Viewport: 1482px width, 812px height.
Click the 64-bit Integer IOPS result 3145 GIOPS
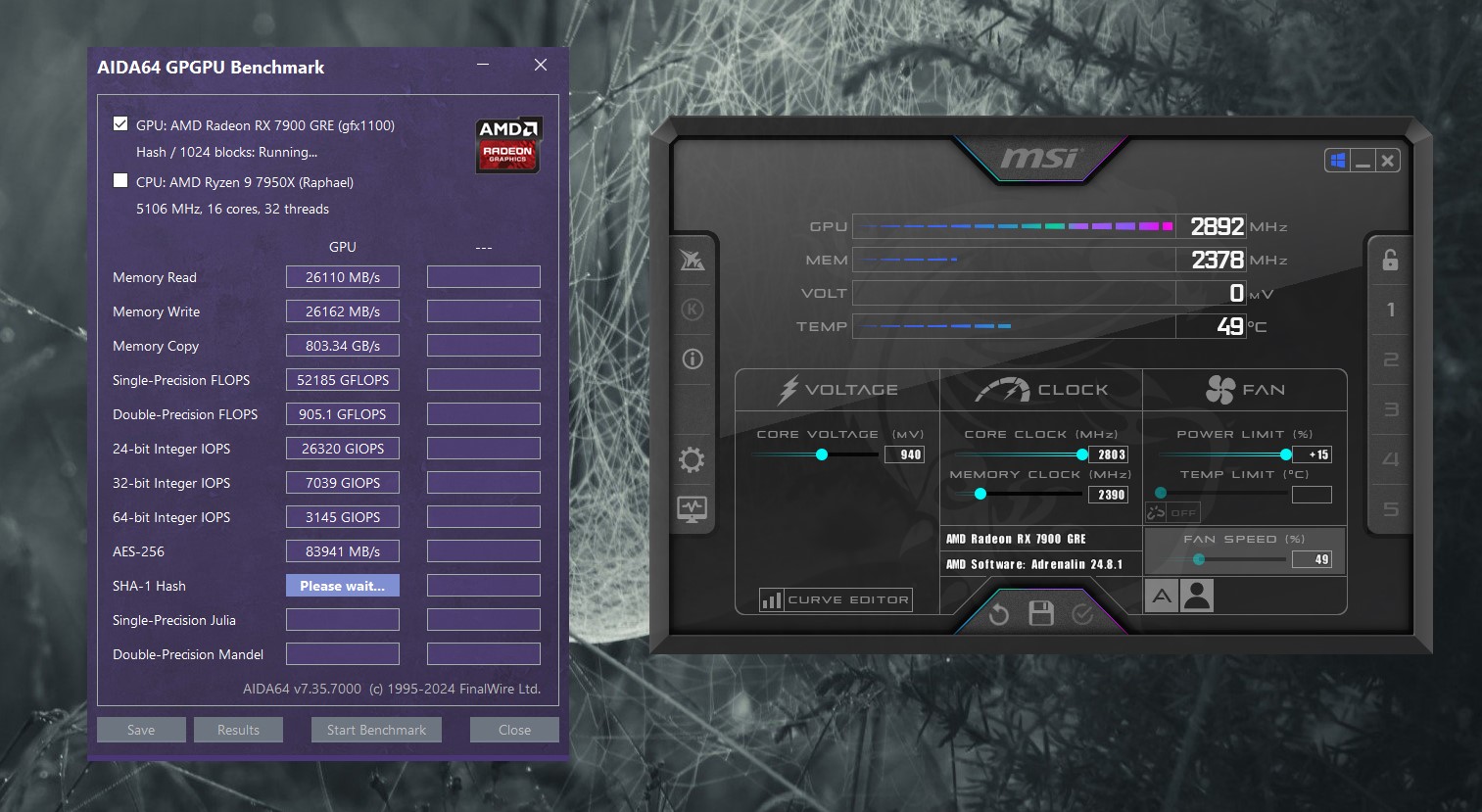pos(343,517)
